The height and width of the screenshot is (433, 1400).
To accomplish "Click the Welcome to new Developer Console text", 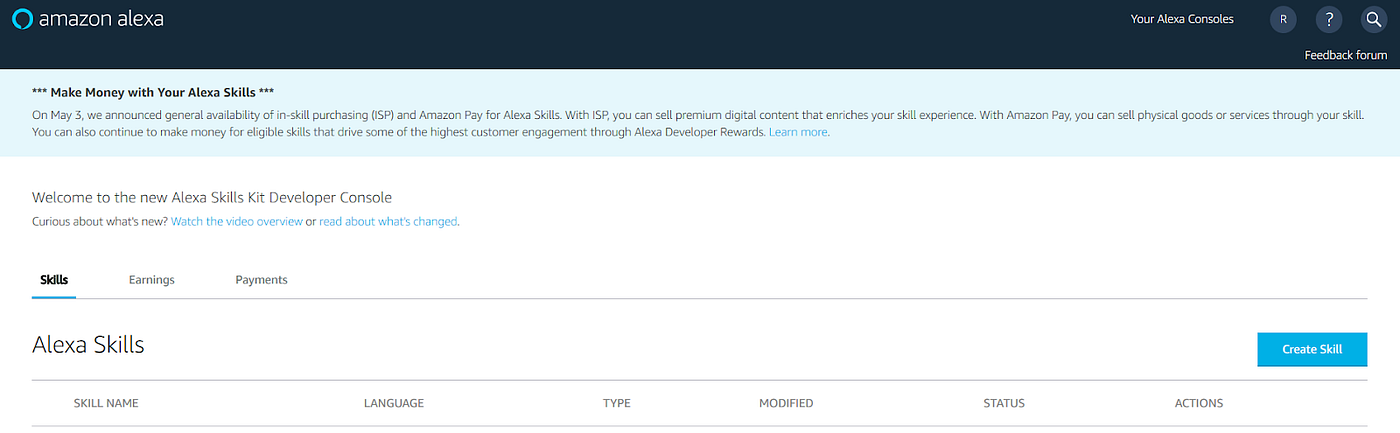I will (x=212, y=197).
